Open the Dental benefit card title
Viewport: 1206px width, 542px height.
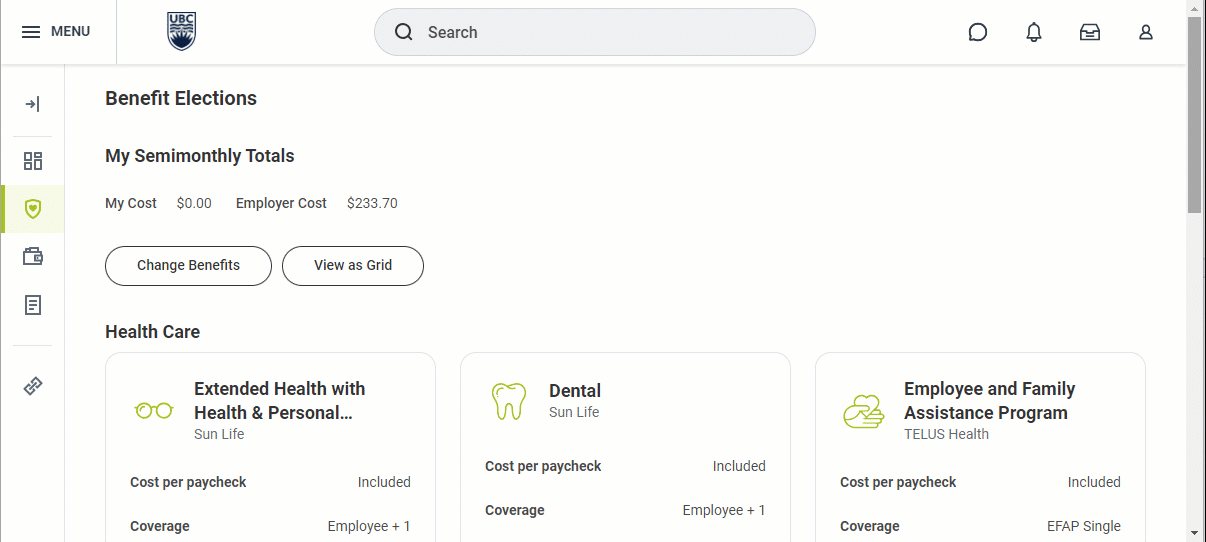point(575,391)
